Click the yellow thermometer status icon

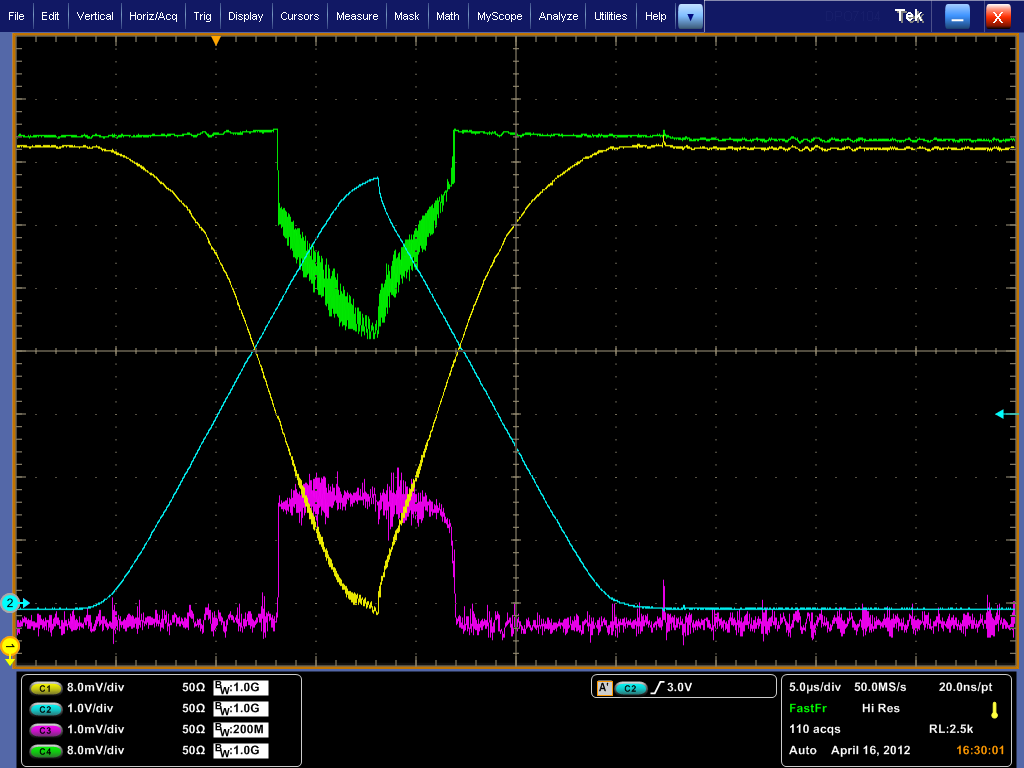tap(994, 709)
